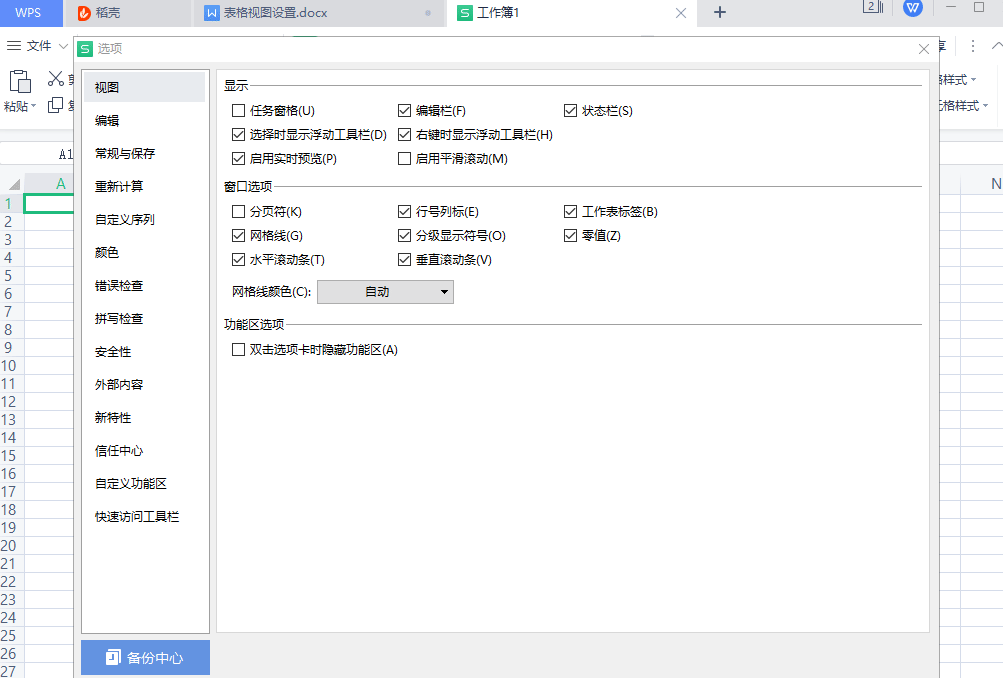Viewport: 1003px width, 678px height.
Task: Open the hamburger menu icon beside 文件
Action: (x=13, y=46)
